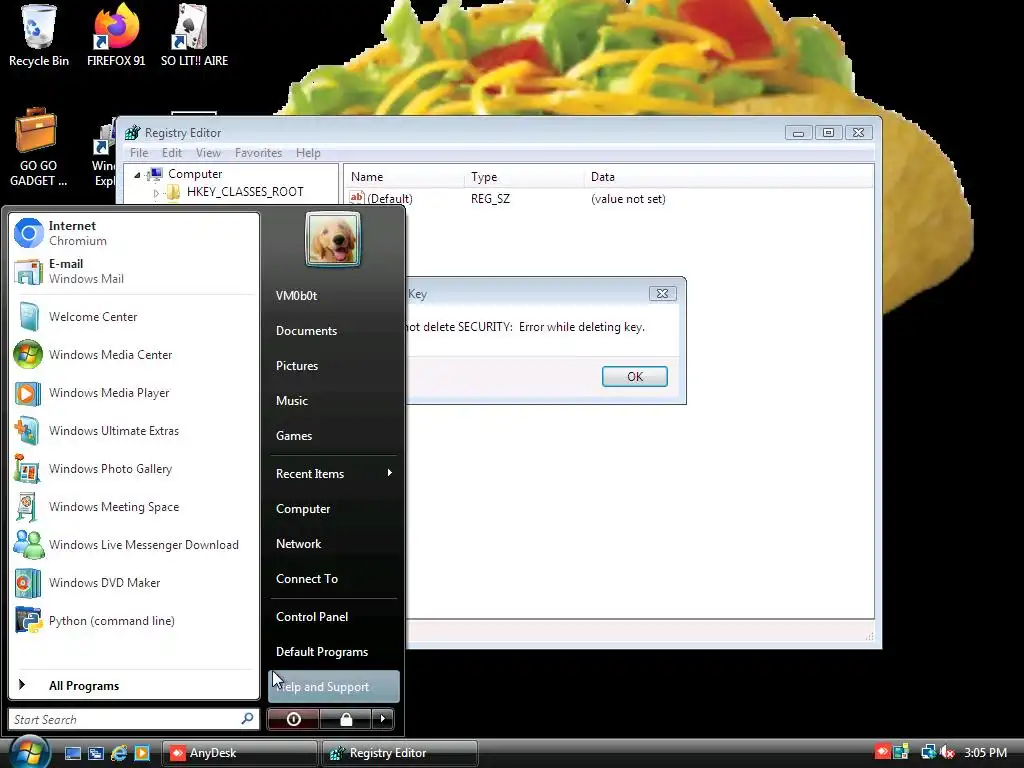1024x768 pixels.
Task: Open Default Programs
Action: pyautogui.click(x=333, y=652)
